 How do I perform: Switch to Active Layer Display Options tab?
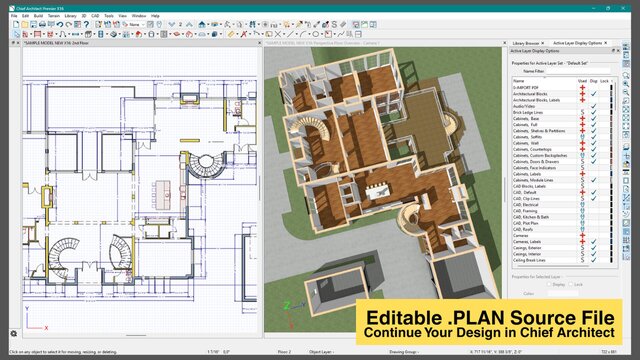pyautogui.click(x=577, y=43)
